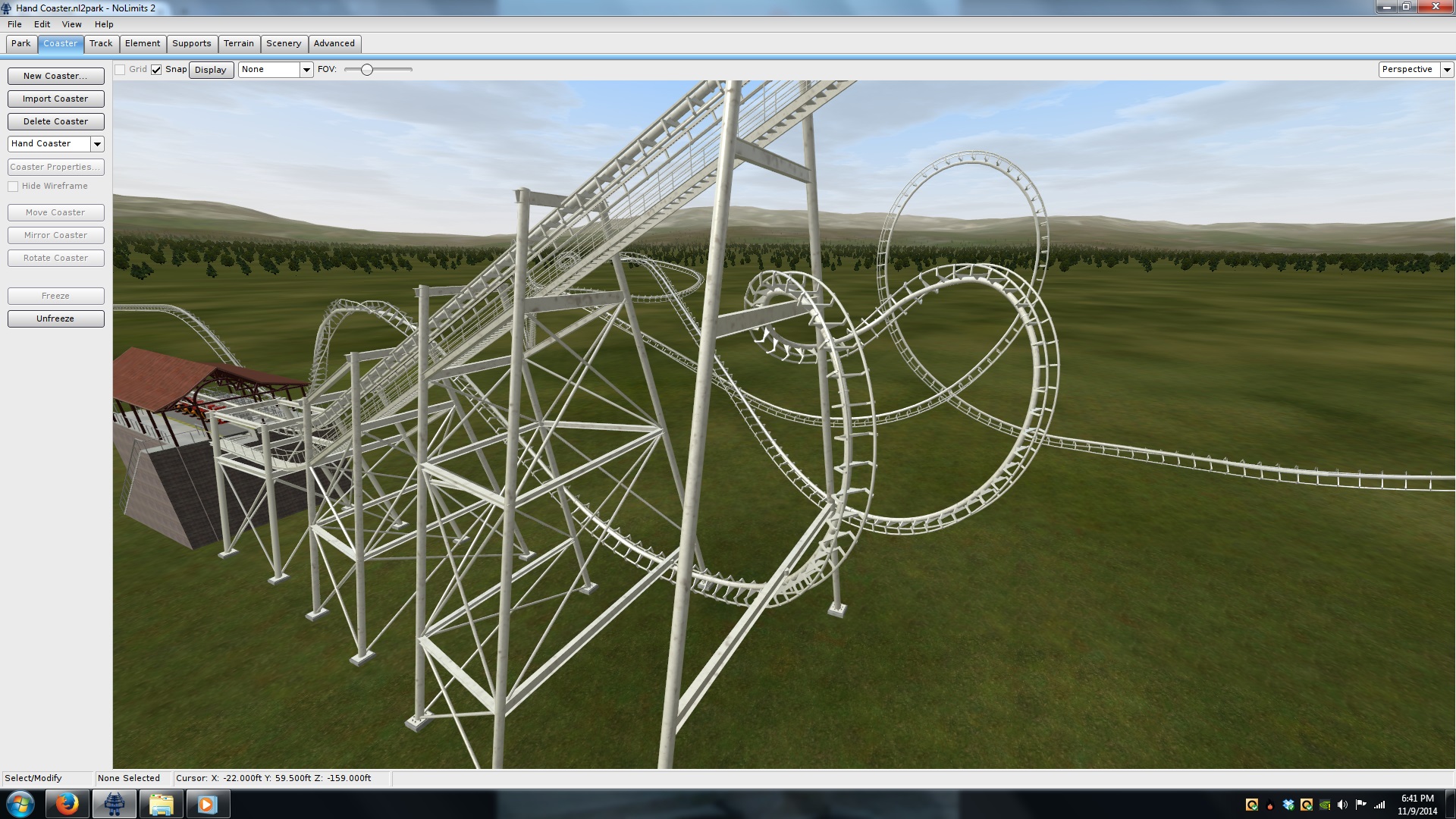This screenshot has width=1456, height=819.
Task: Toggle the Hide Wireframe checkbox
Action: (13, 187)
